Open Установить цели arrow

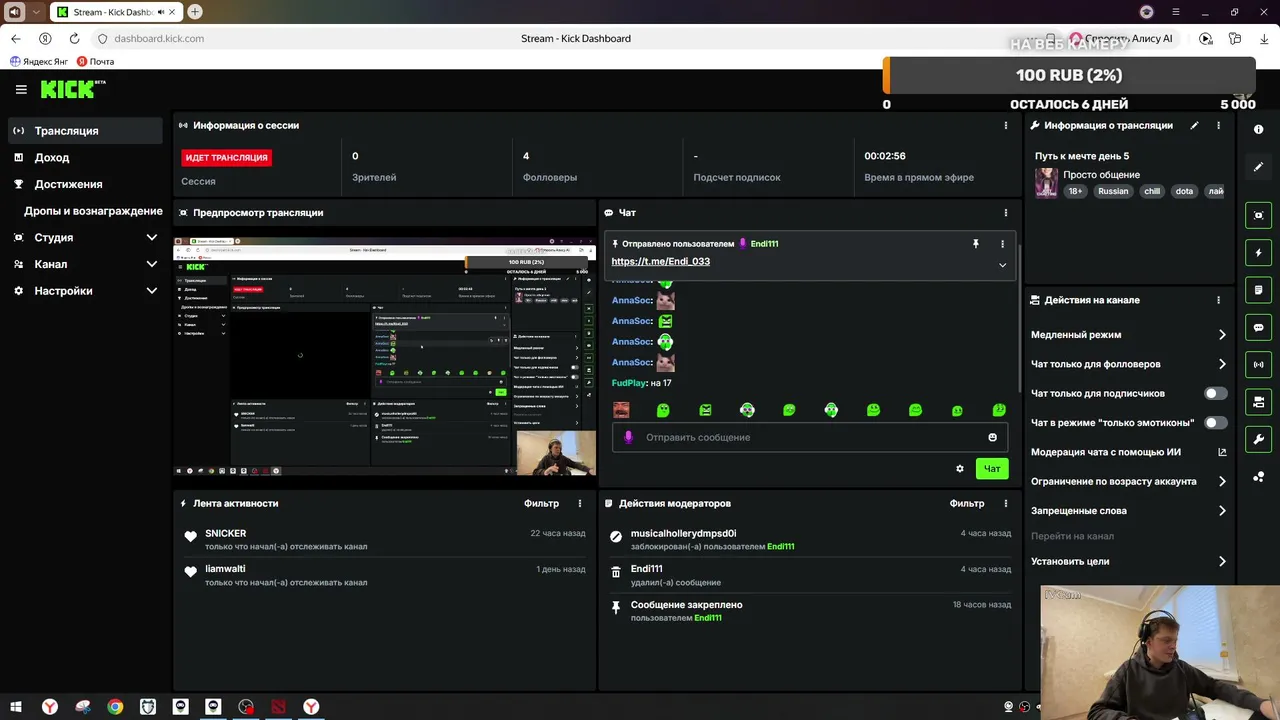1222,561
